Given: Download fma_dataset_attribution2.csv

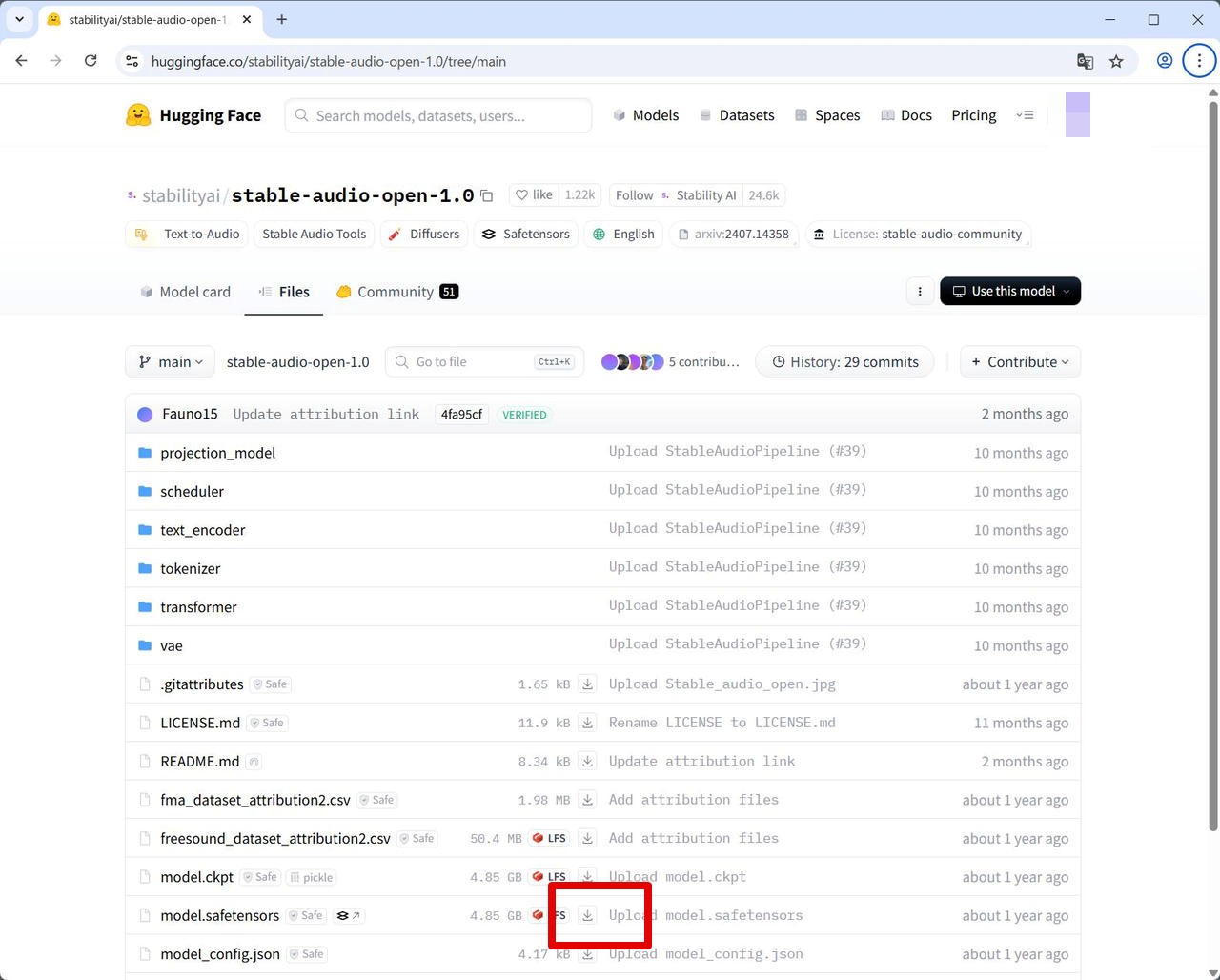Looking at the screenshot, I should point(588,800).
